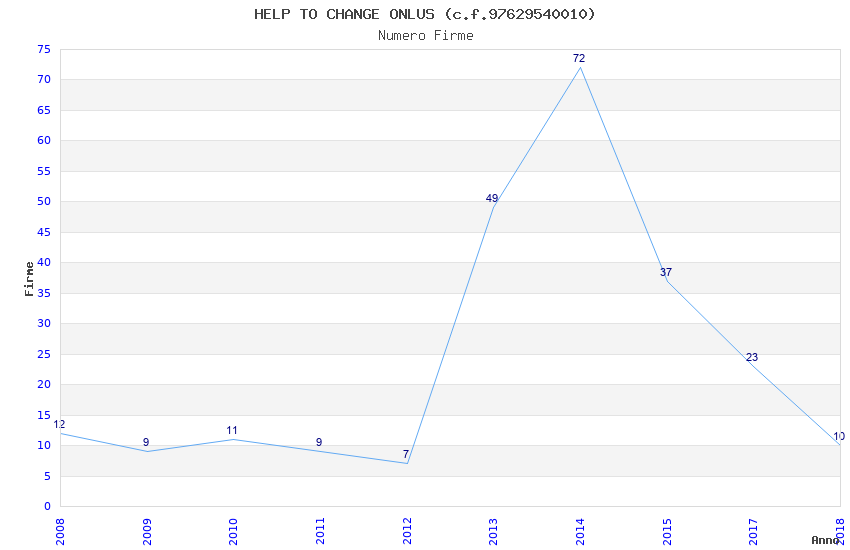Click the y-axis value 35

click(44, 293)
